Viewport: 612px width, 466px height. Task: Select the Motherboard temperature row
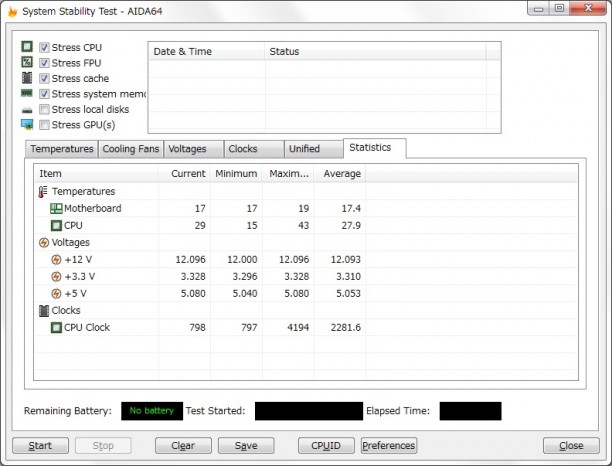pos(306,208)
